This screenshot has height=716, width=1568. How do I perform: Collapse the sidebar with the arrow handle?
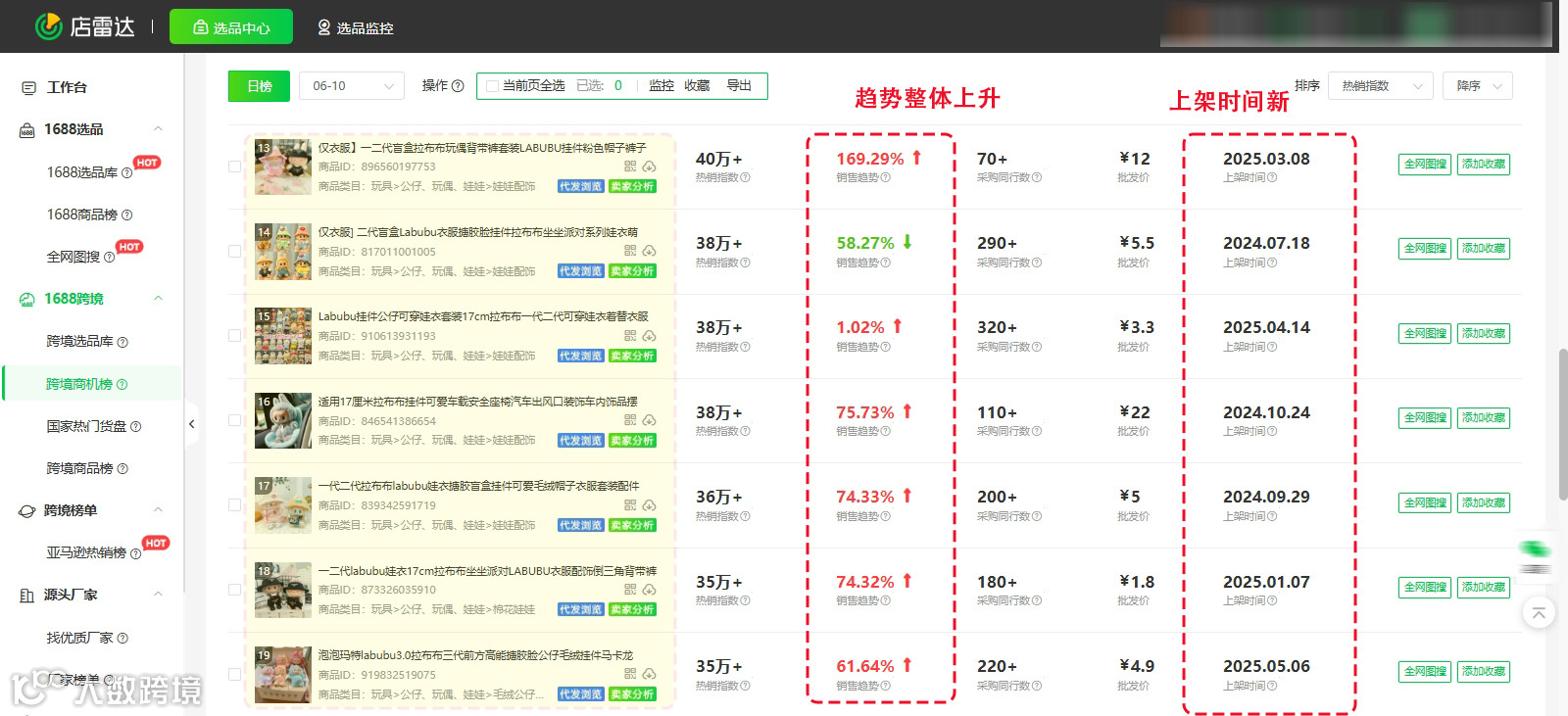(191, 424)
